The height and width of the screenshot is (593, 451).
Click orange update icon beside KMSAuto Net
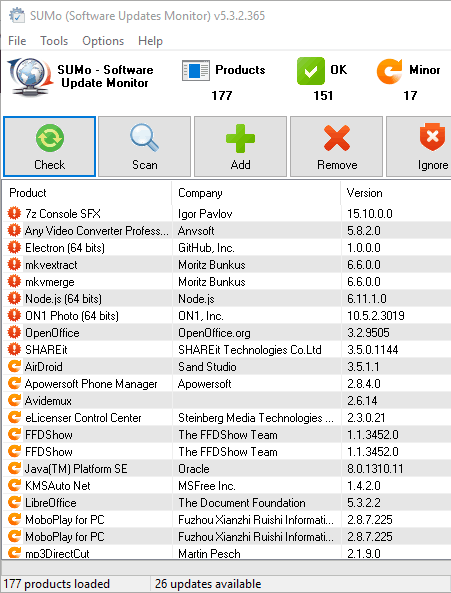[14, 486]
